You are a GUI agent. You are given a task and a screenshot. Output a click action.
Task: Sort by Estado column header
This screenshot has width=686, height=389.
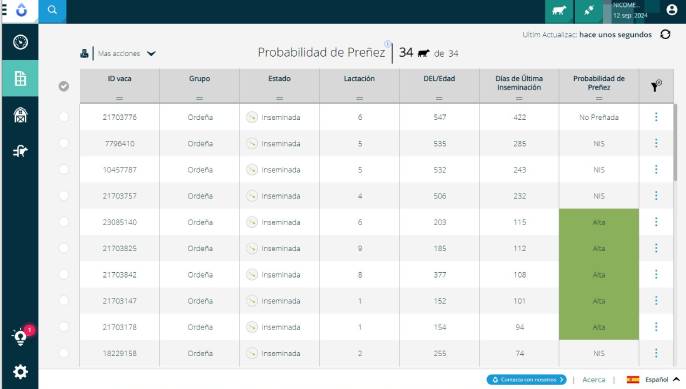(280, 79)
